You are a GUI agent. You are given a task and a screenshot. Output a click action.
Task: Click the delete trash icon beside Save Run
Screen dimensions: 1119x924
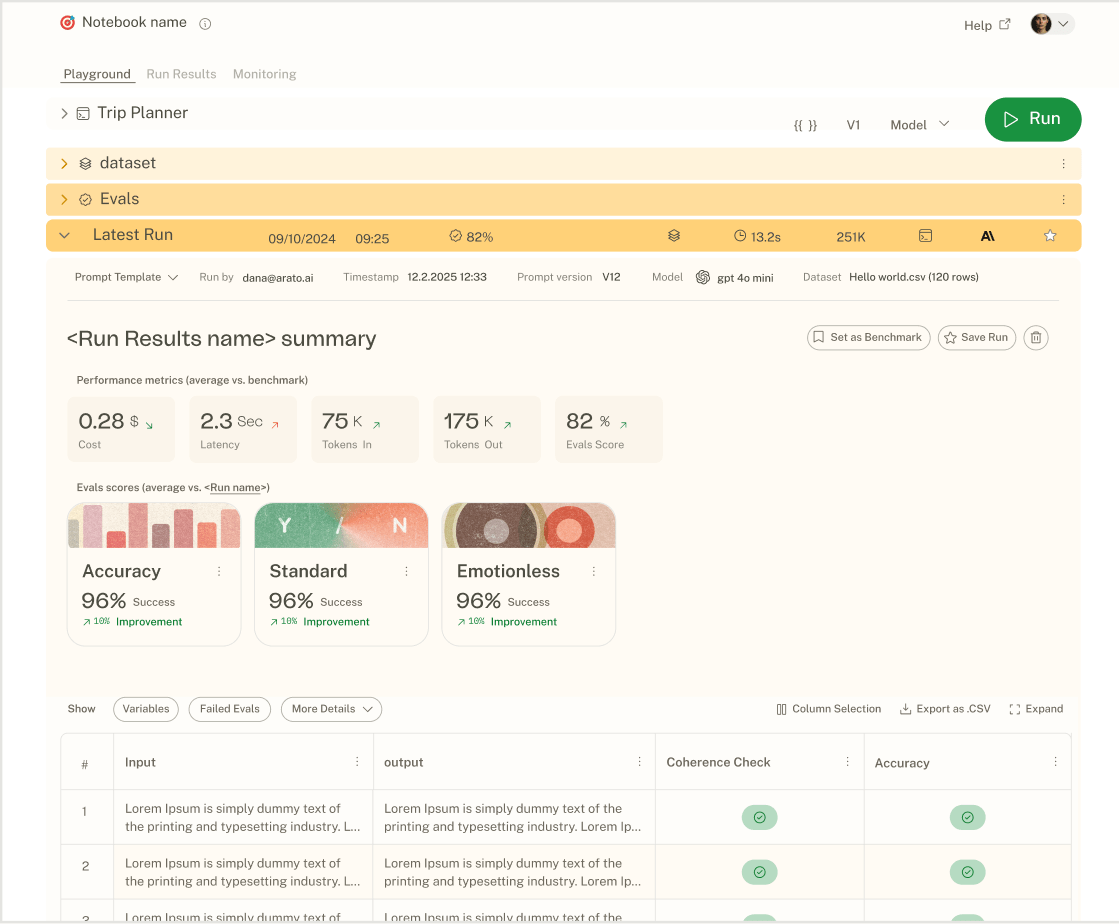[1036, 338]
